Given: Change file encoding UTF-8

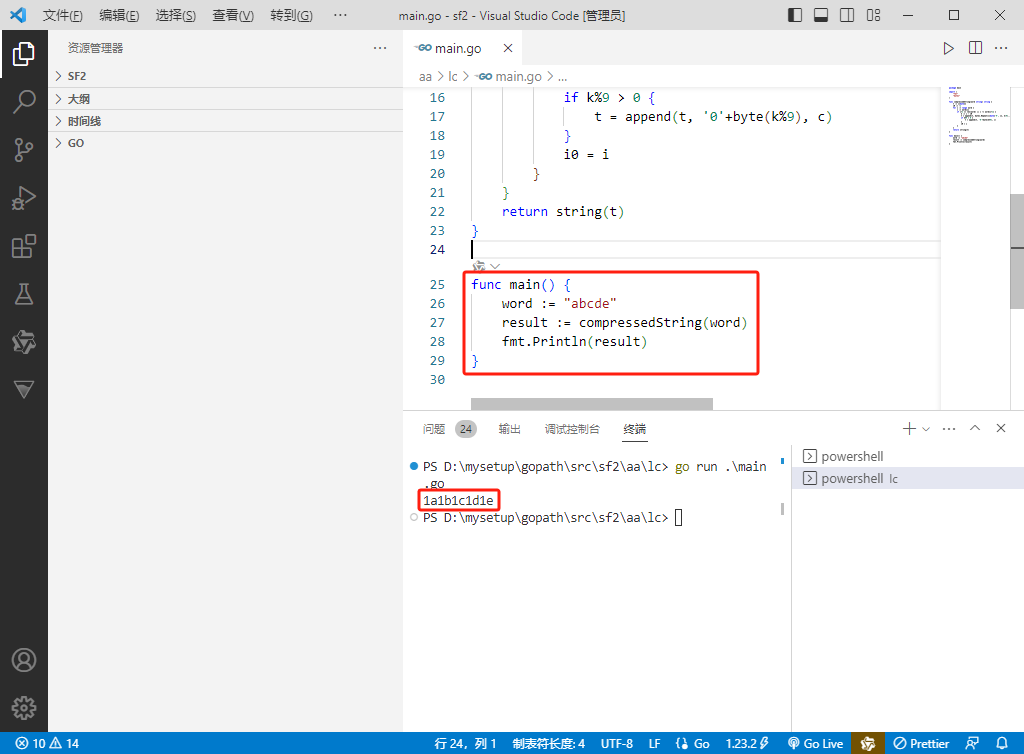Looking at the screenshot, I should pos(616,744).
